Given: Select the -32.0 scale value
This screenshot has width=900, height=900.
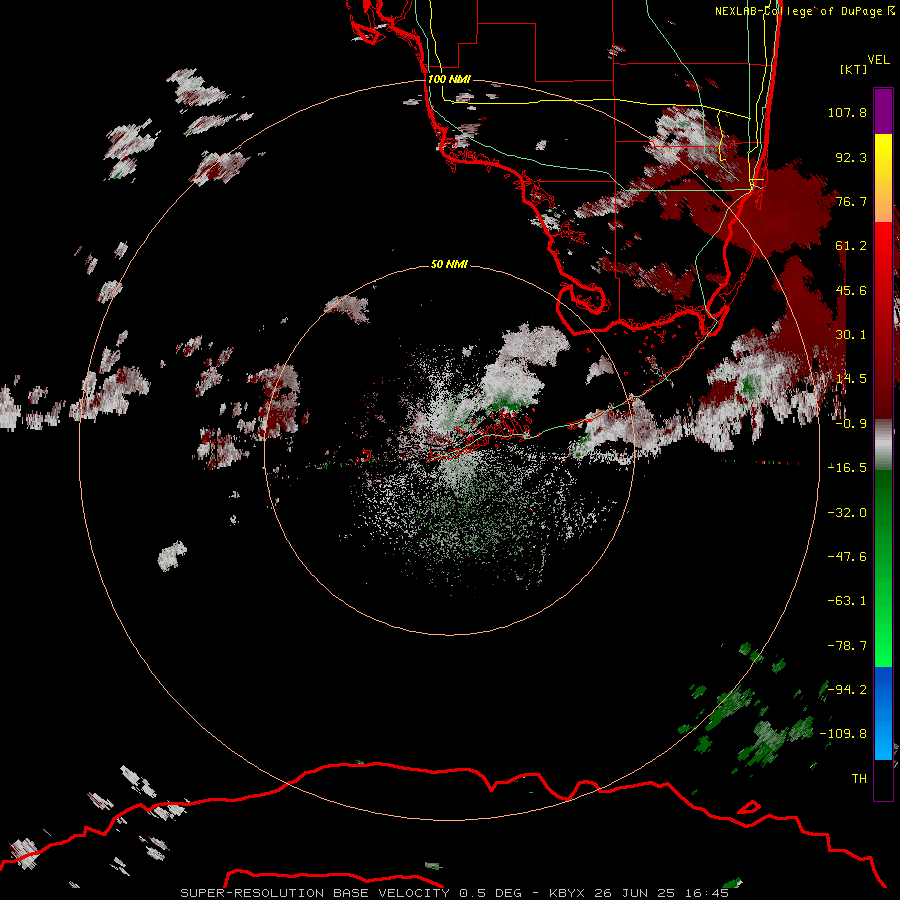Looking at the screenshot, I should (847, 513).
